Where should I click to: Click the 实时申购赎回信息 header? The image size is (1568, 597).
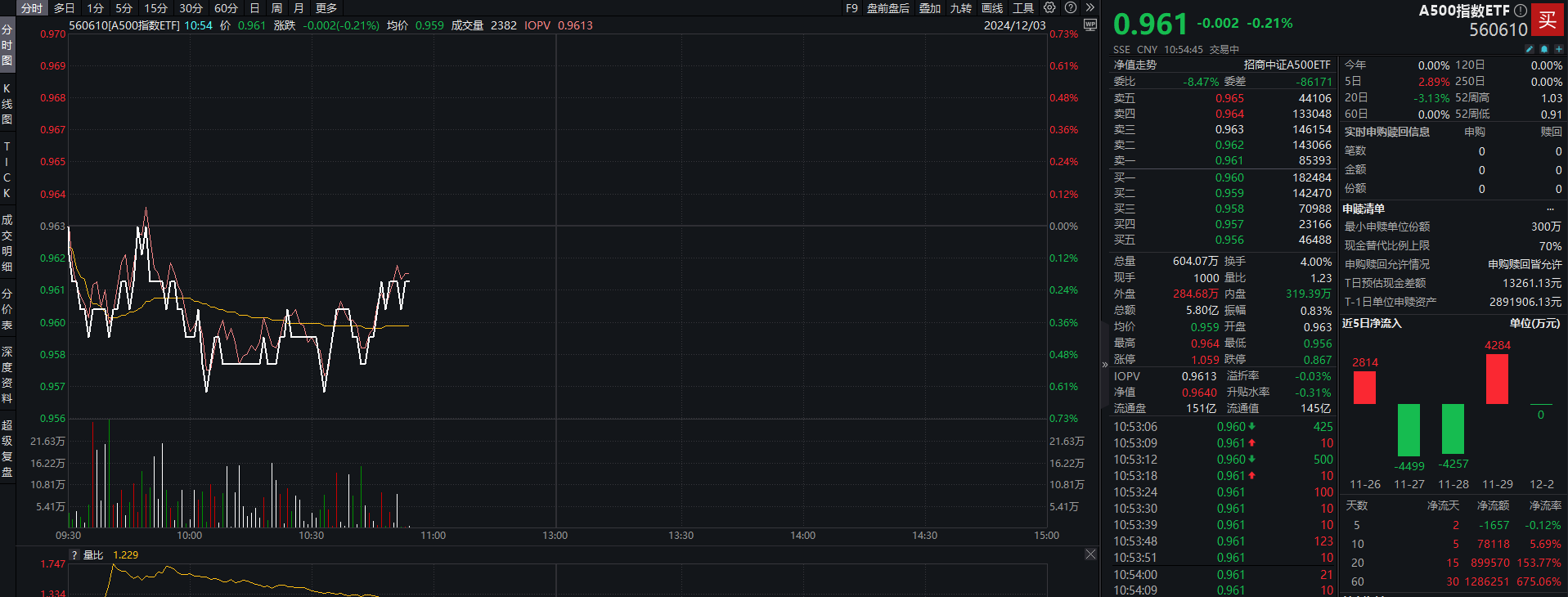pos(1387,132)
